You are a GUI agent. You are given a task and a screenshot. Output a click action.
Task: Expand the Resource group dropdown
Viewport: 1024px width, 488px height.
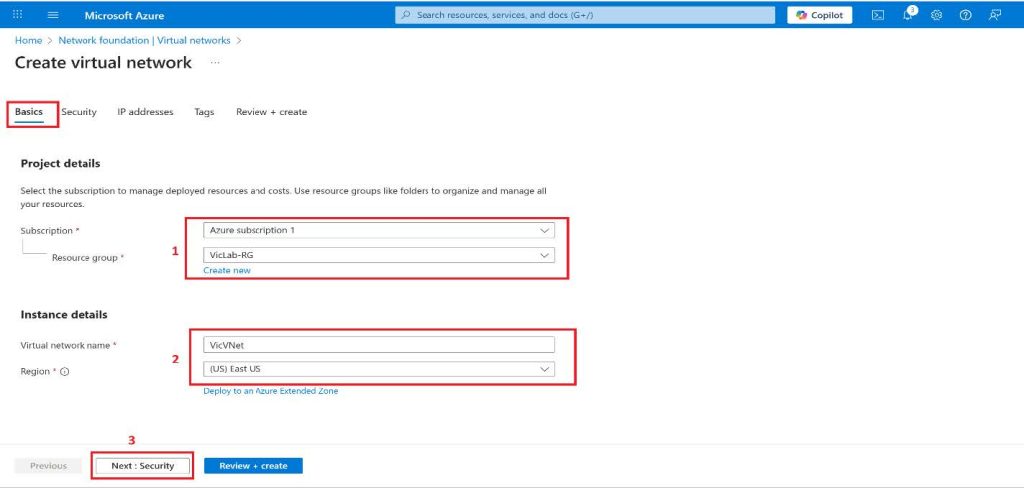[378, 255]
